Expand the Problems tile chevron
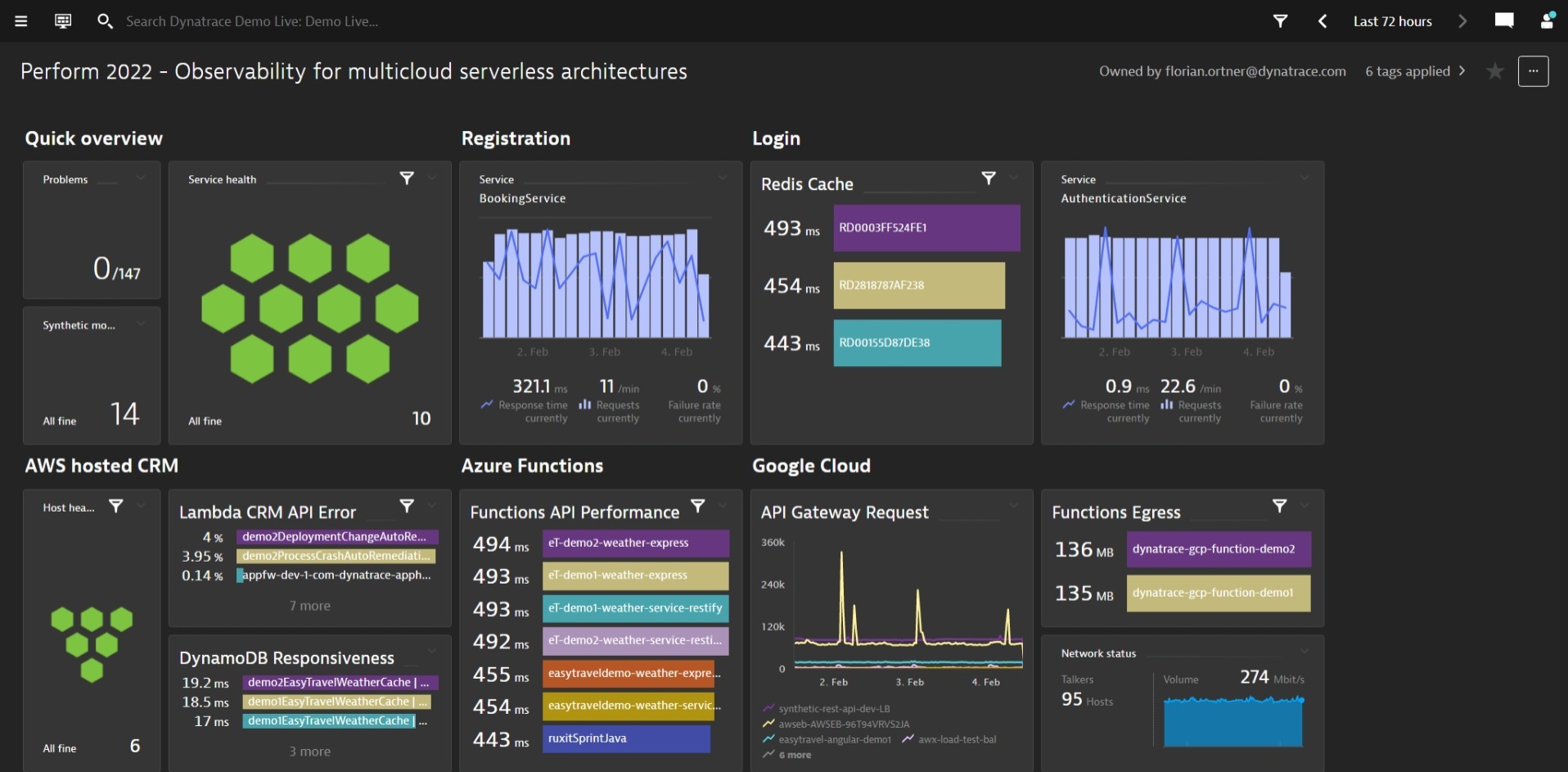Viewport: 1568px width, 772px height. coord(141,178)
